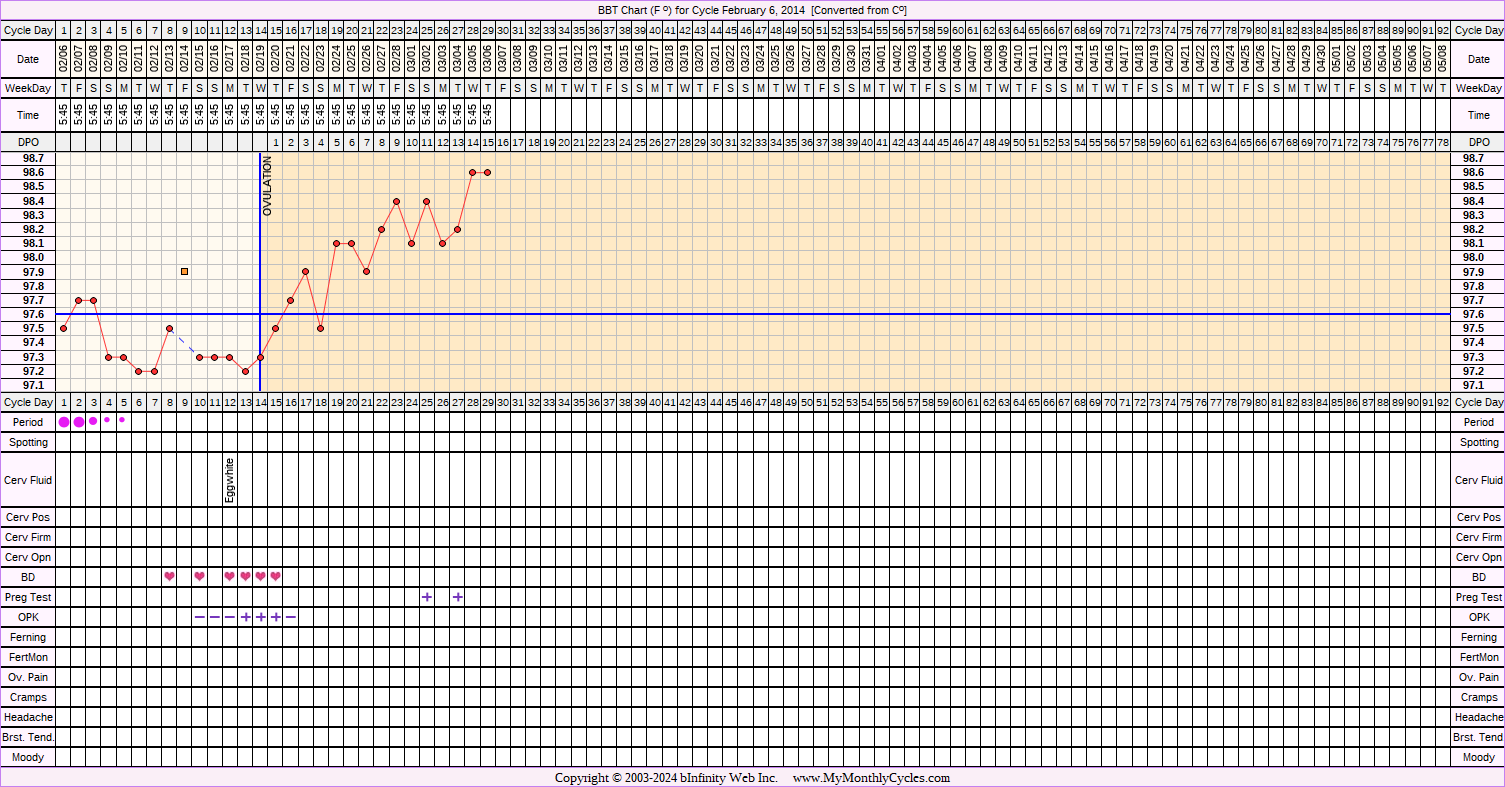Click the BD heart icon on cycle day 8
The width and height of the screenshot is (1505, 787).
pos(169,576)
